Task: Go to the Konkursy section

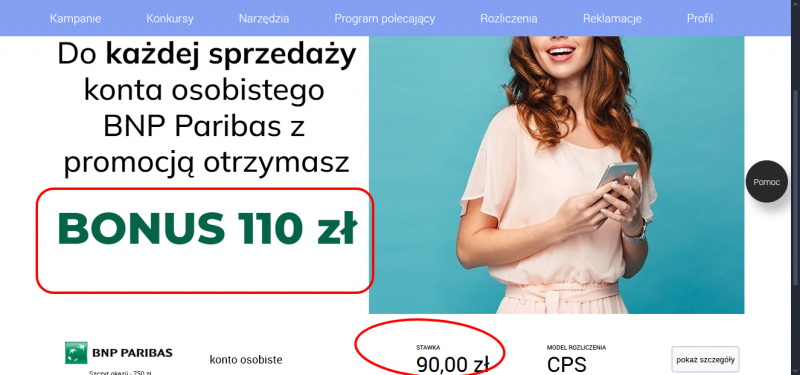Action: 170,19
